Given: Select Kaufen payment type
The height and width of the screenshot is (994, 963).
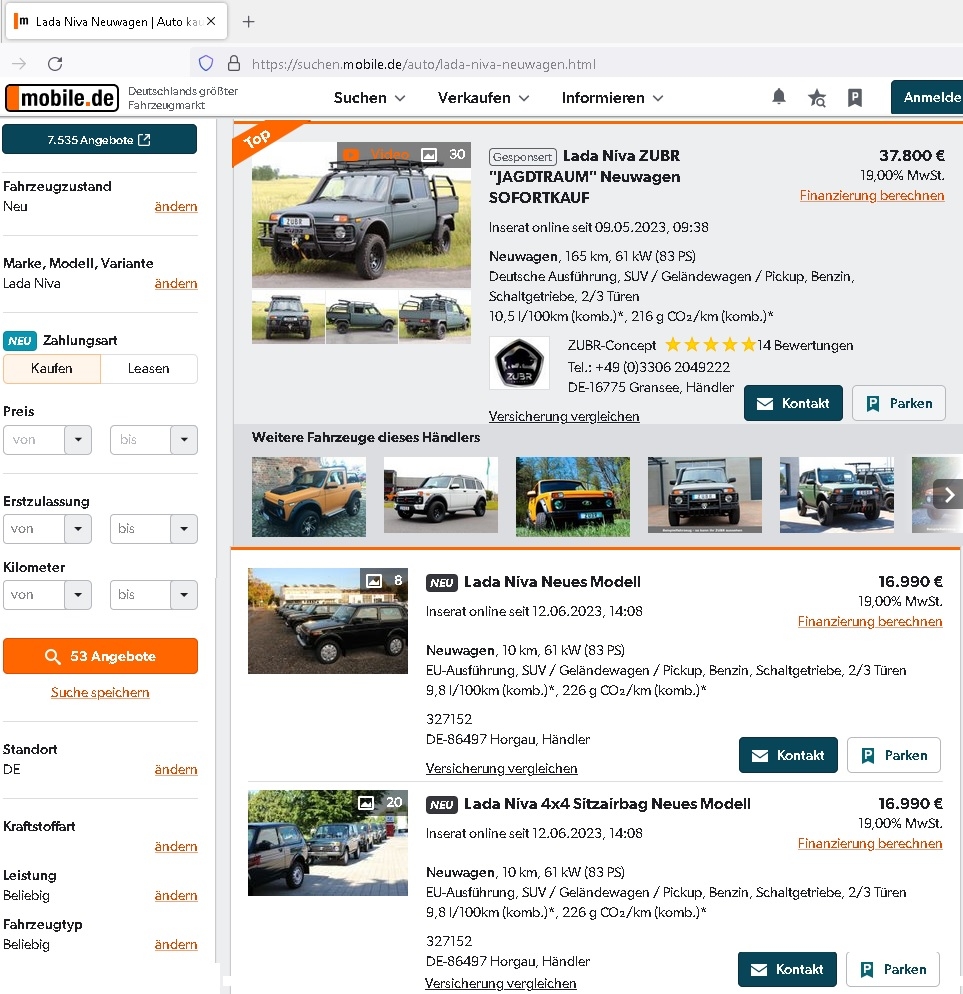Looking at the screenshot, I should (52, 368).
